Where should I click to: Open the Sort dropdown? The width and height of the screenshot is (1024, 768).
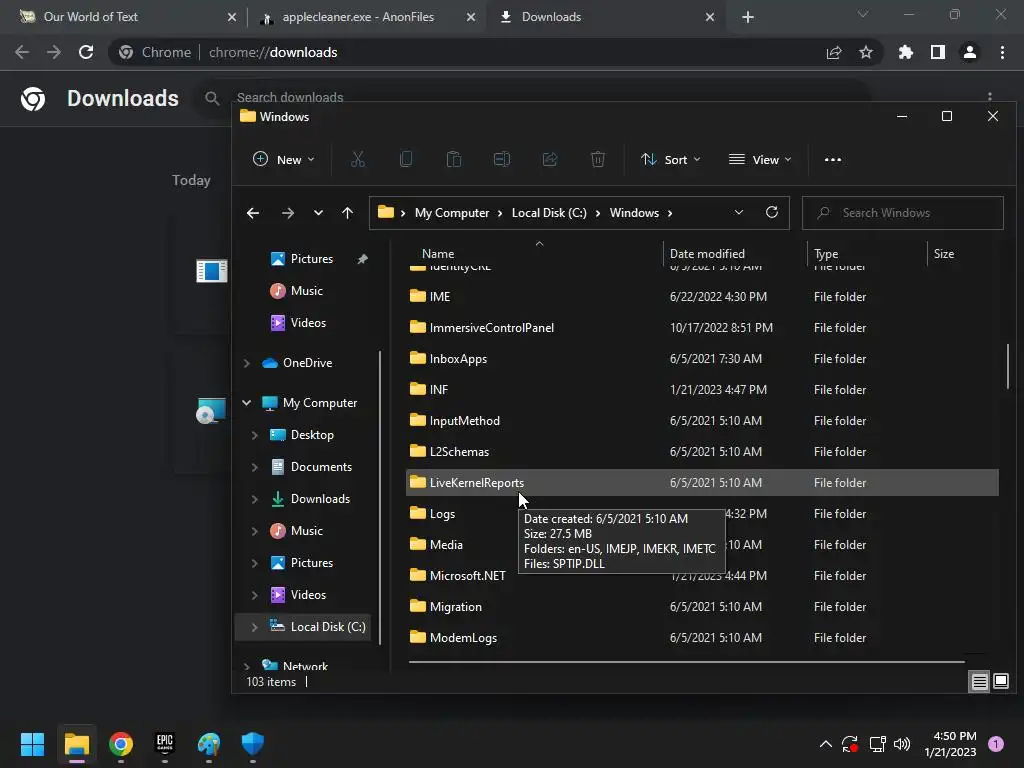[x=671, y=159]
